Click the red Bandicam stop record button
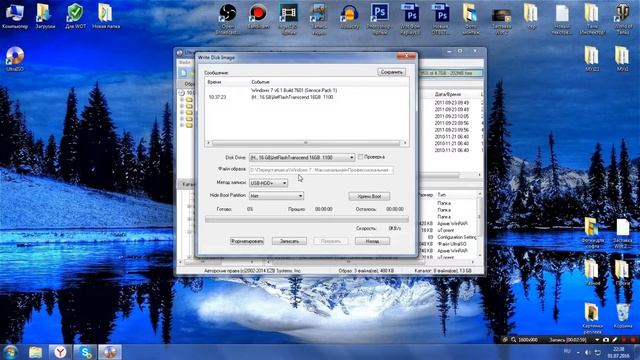 point(633,340)
